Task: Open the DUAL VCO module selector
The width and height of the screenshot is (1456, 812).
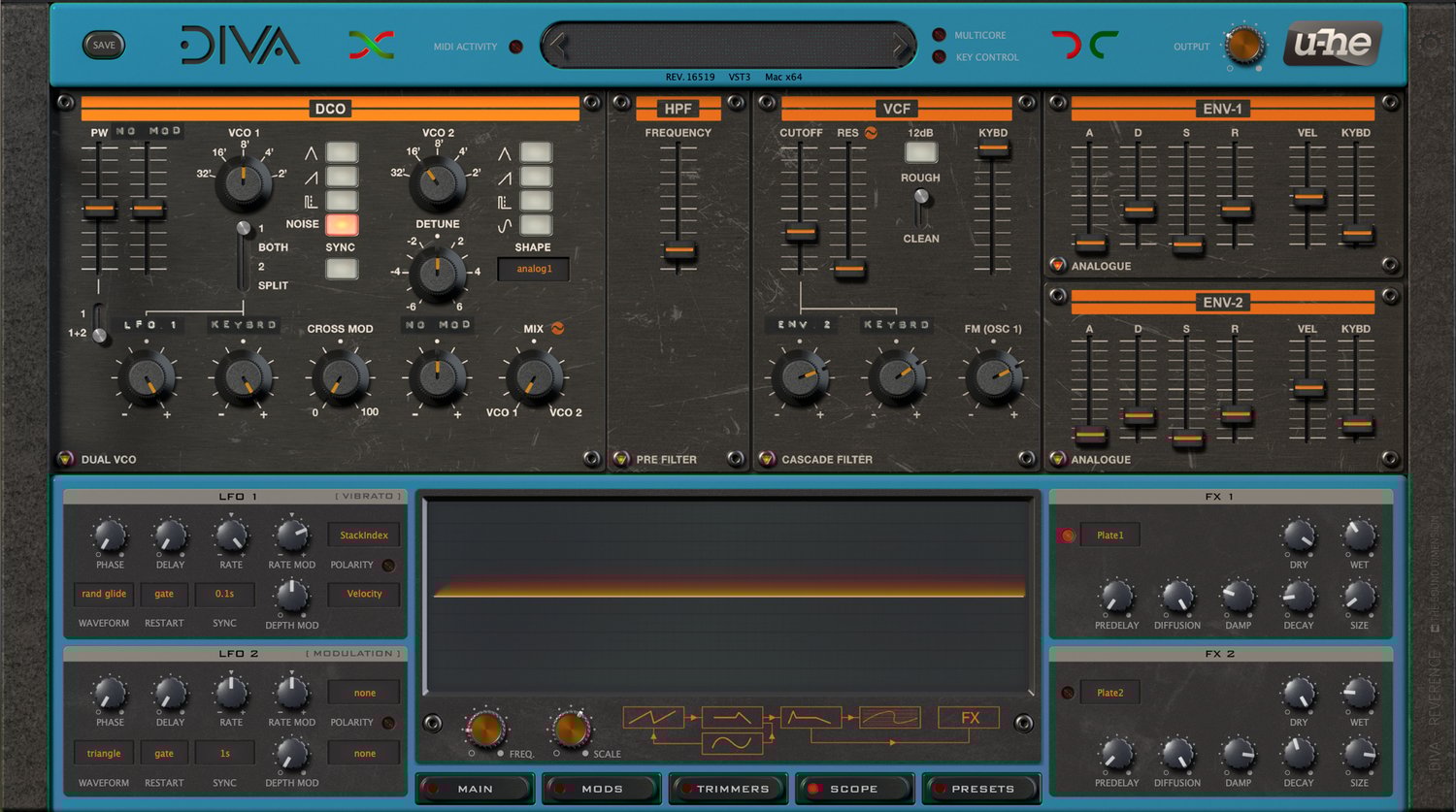Action: point(65,459)
